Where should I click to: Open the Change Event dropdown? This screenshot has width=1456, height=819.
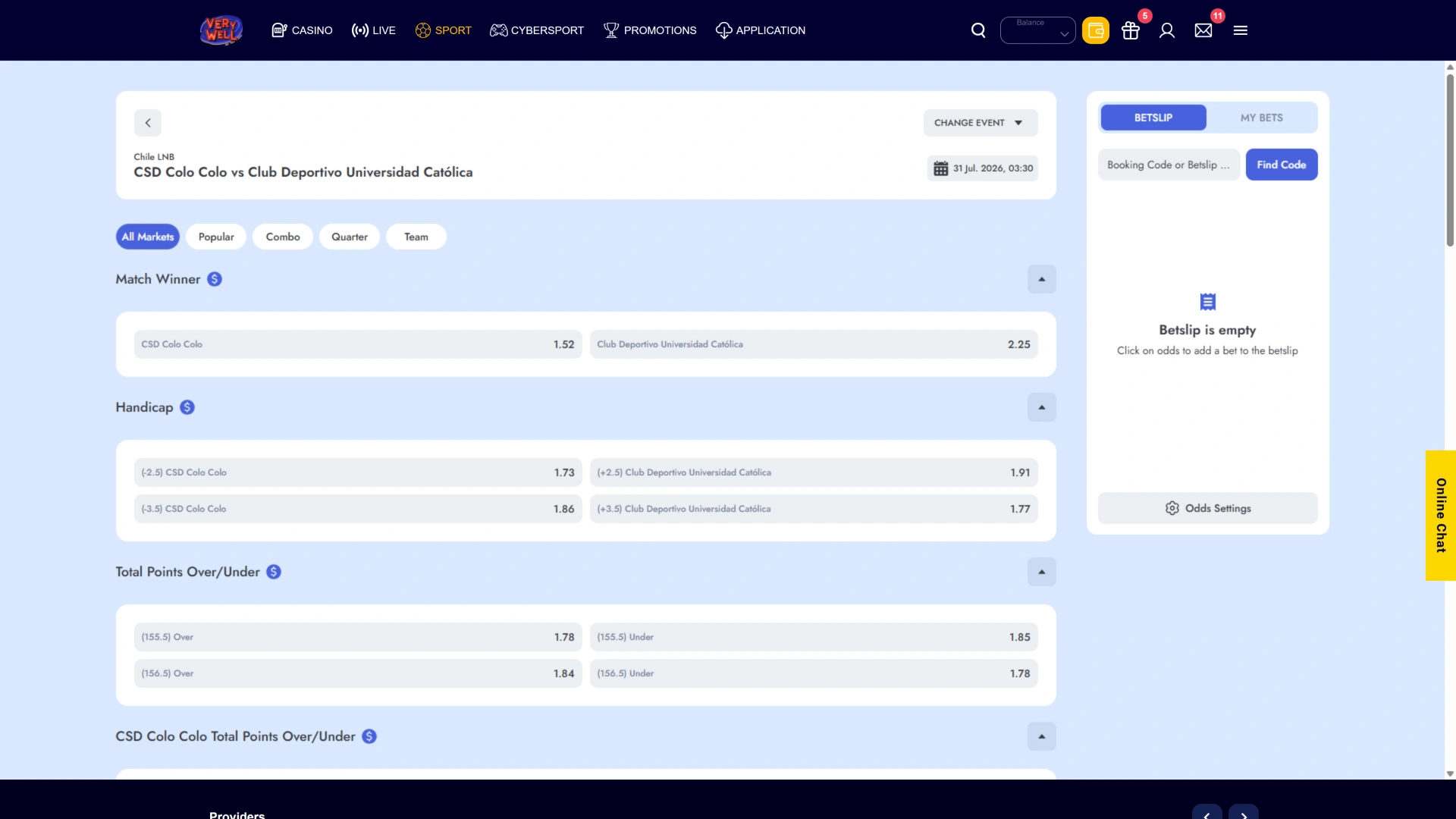coord(981,123)
